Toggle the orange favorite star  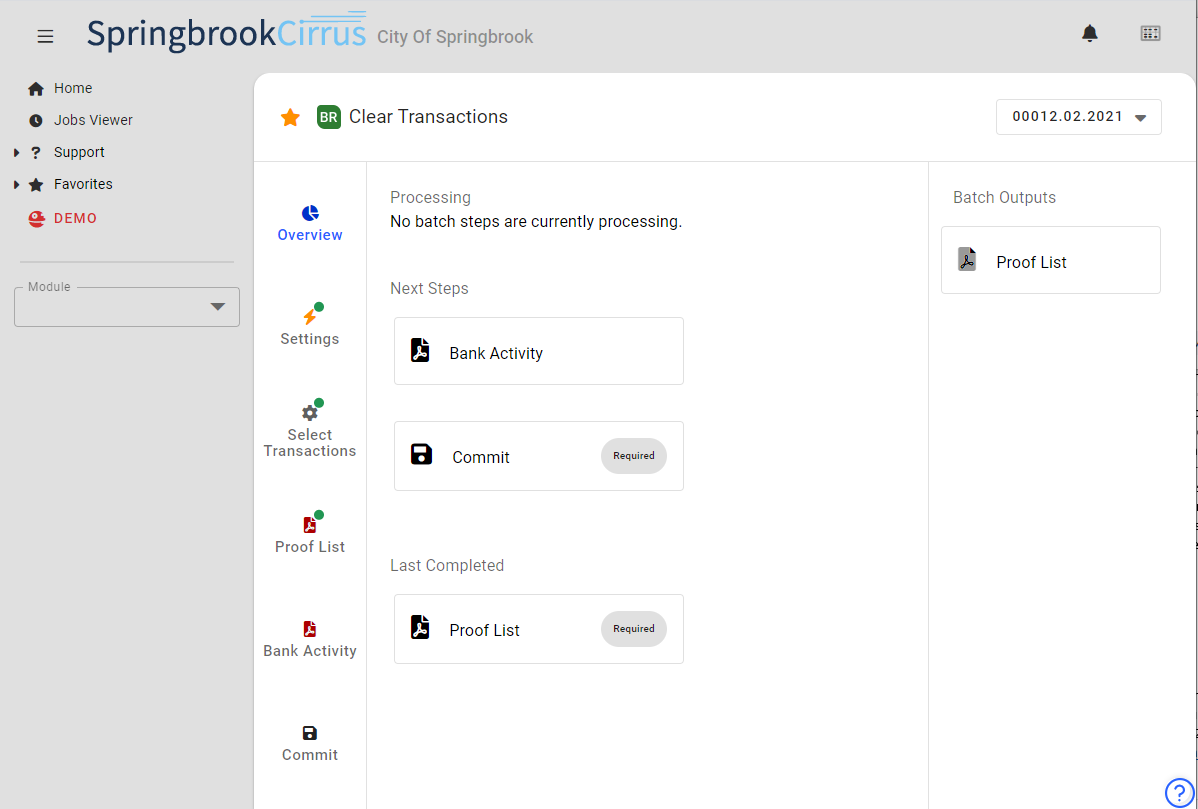point(290,117)
